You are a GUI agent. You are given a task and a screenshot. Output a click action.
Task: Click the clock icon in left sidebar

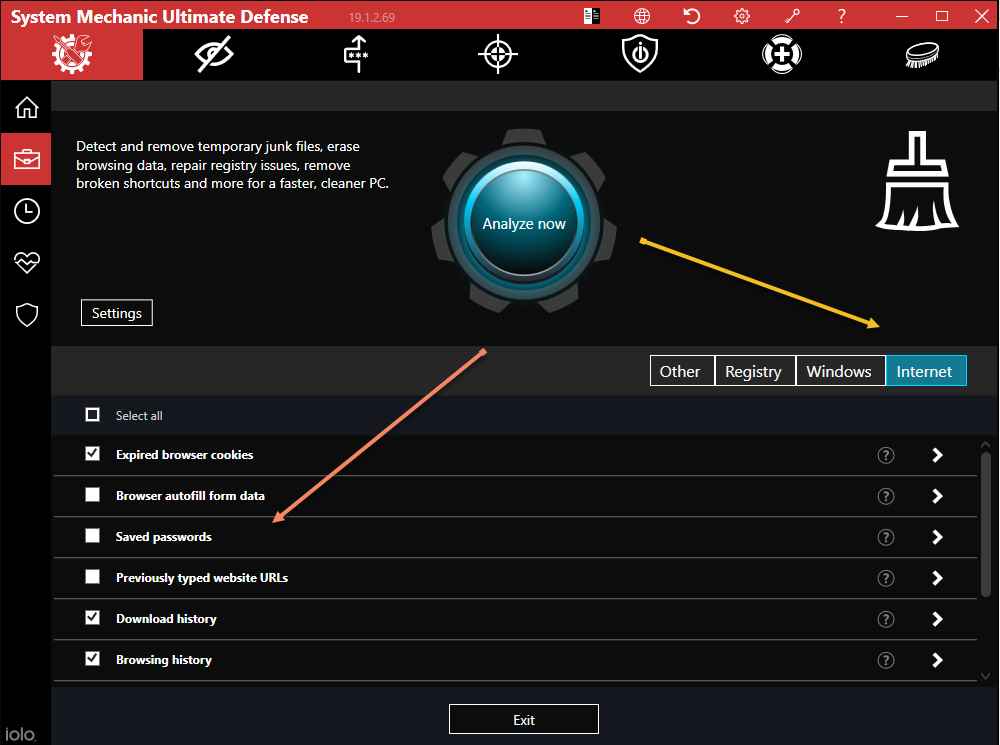pos(26,211)
